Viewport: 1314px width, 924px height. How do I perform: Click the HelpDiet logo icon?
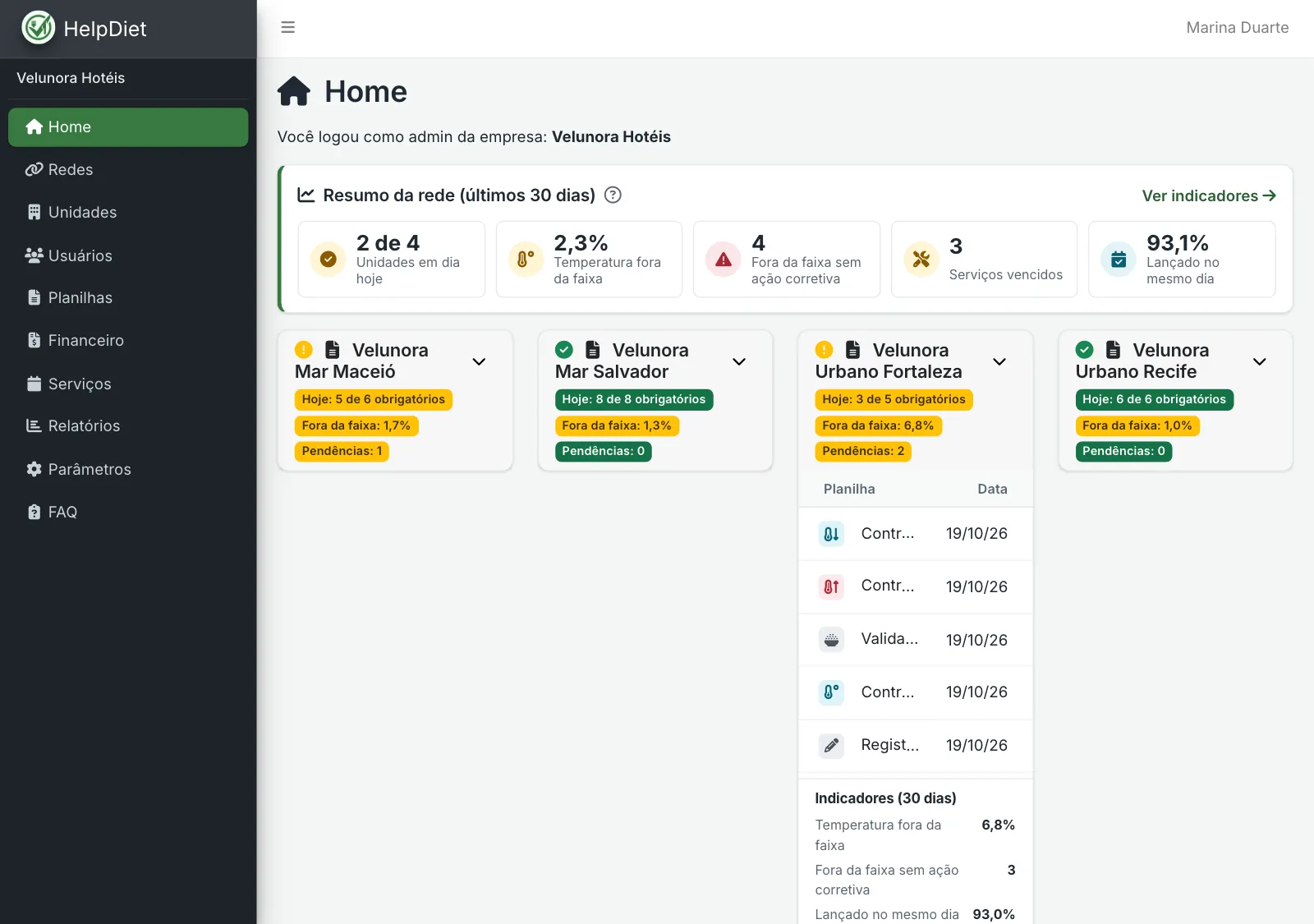tap(38, 28)
